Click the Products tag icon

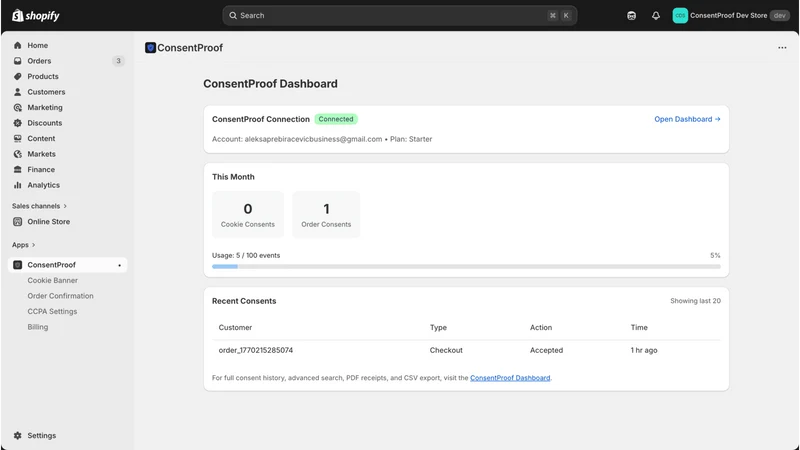(x=17, y=77)
